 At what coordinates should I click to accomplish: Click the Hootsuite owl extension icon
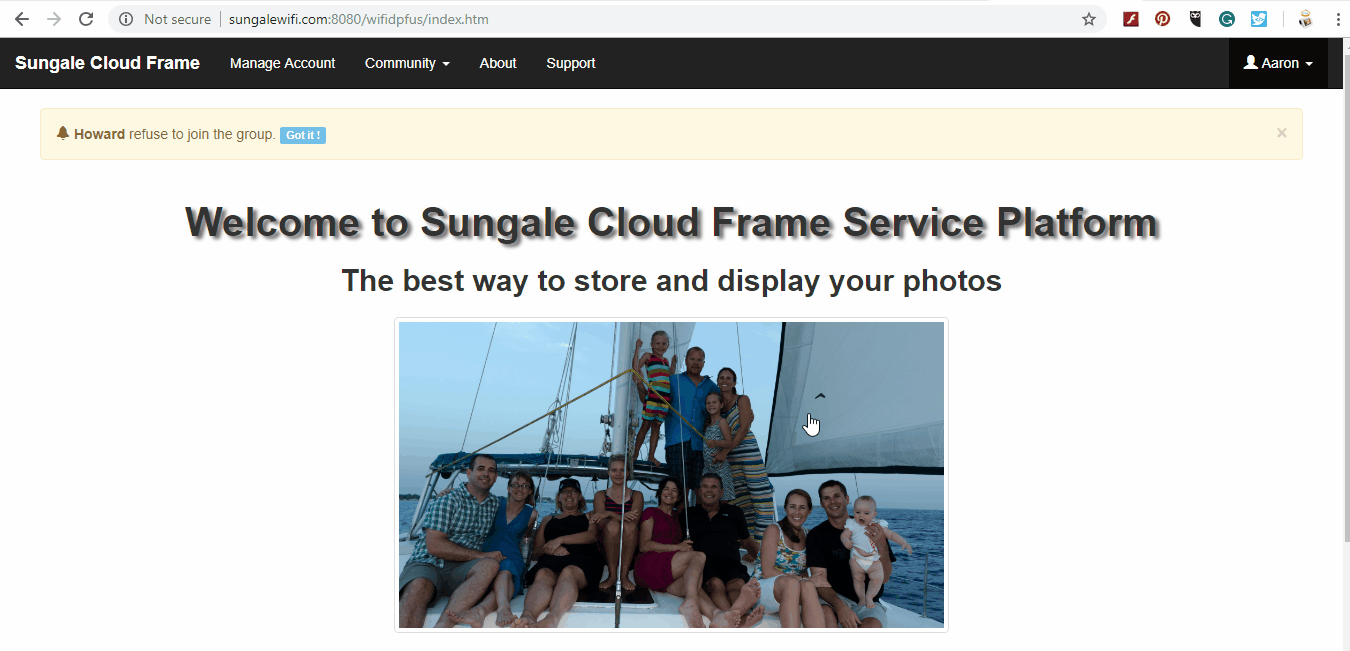pos(1195,18)
